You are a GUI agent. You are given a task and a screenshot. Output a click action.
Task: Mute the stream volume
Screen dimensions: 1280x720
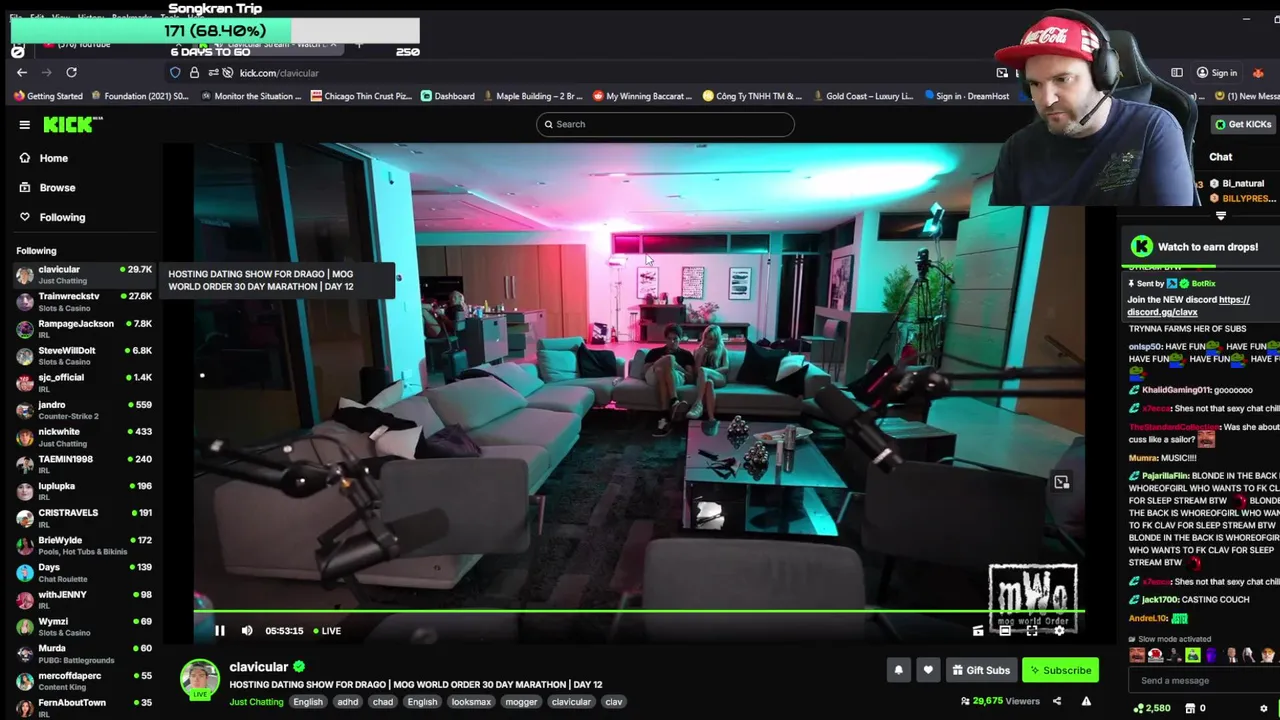(247, 630)
